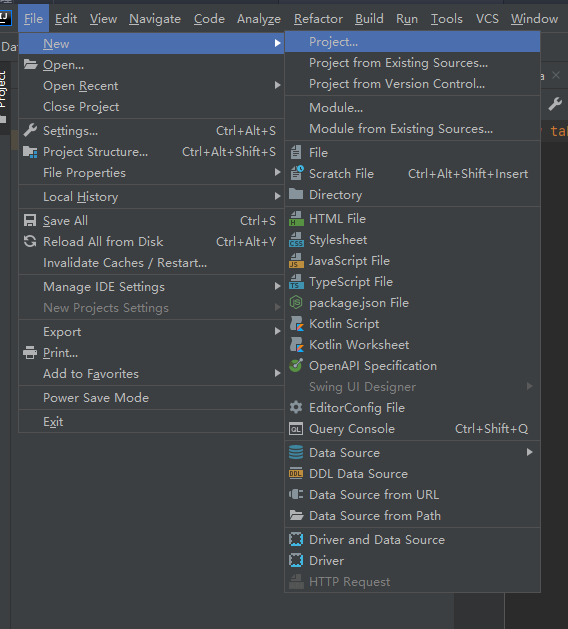Screen dimensions: 568x629
Task: Click the Kotlin Script icon
Action: [x=296, y=324]
